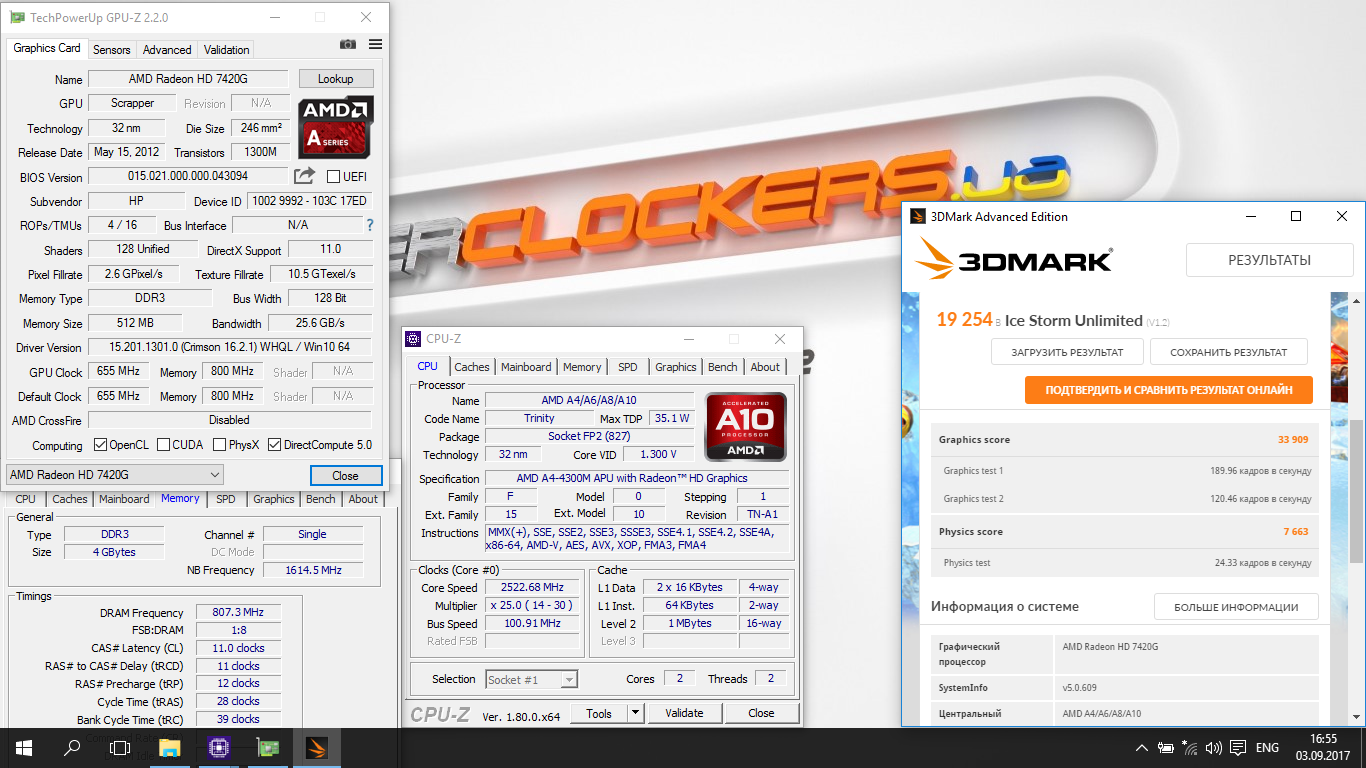This screenshot has width=1366, height=768.
Task: Open GPU-Z Sensors tab
Action: coord(111,50)
